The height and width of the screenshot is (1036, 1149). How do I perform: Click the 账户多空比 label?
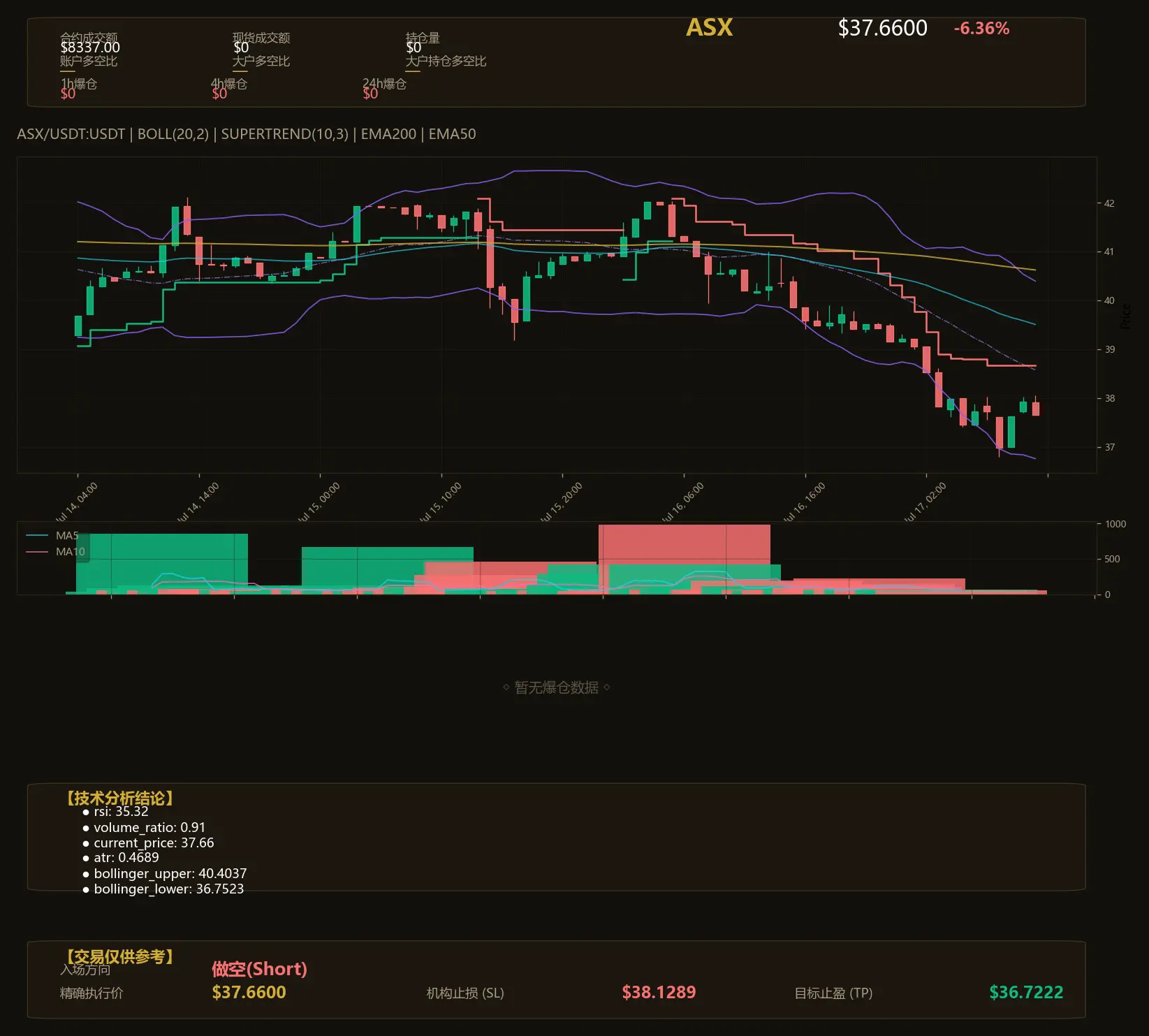point(89,61)
